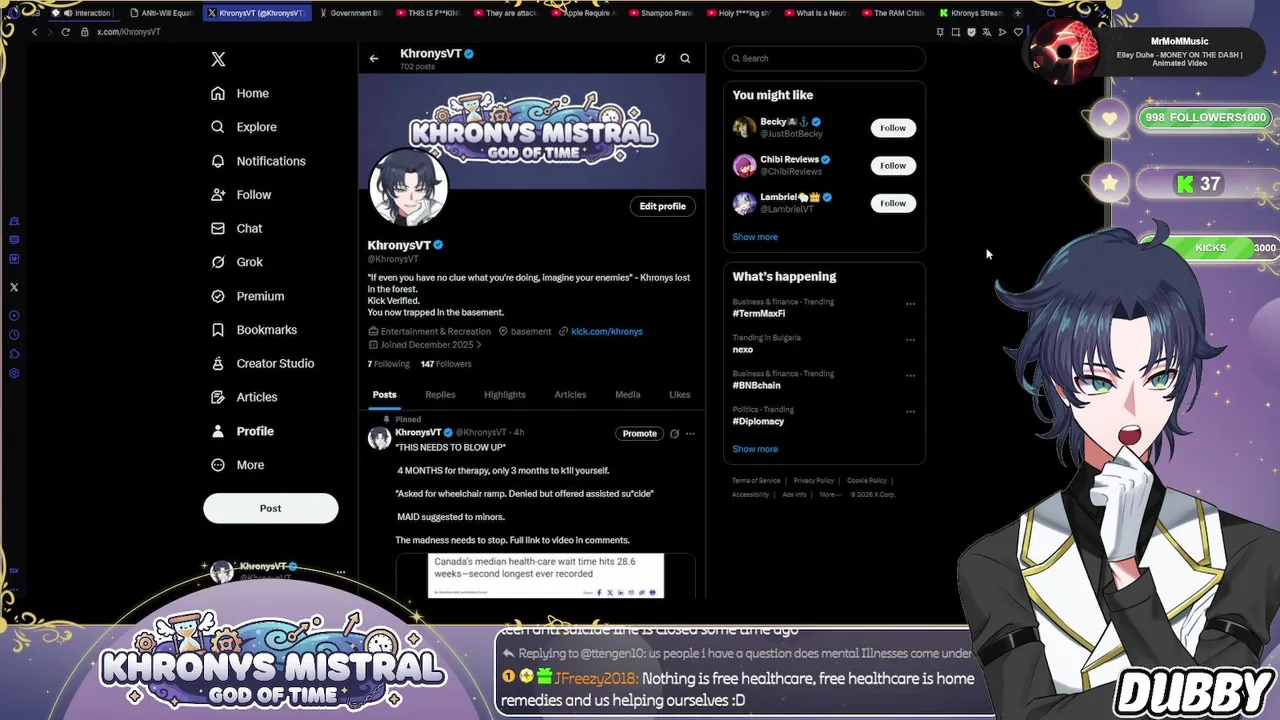Follow Lambriel (@LambrielVT)
This screenshot has width=1280, height=720.
(x=893, y=204)
